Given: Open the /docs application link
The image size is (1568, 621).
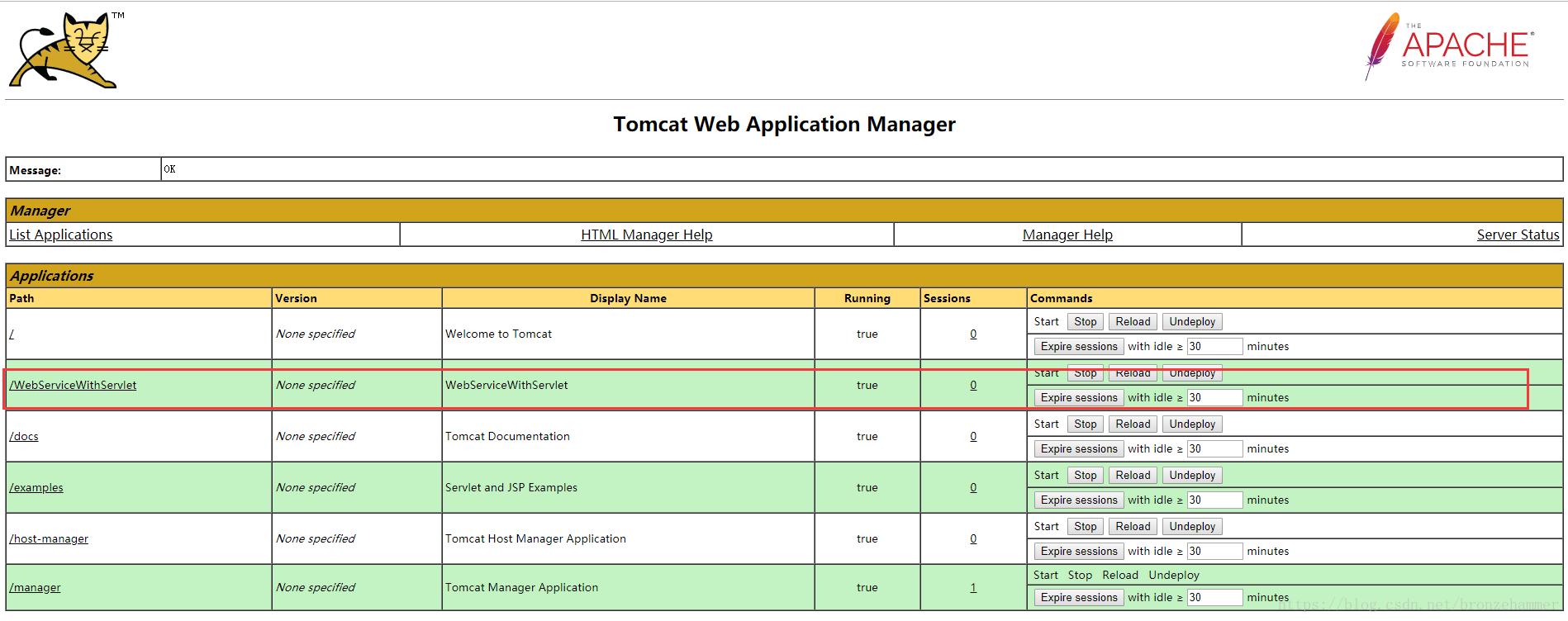Looking at the screenshot, I should coord(24,436).
